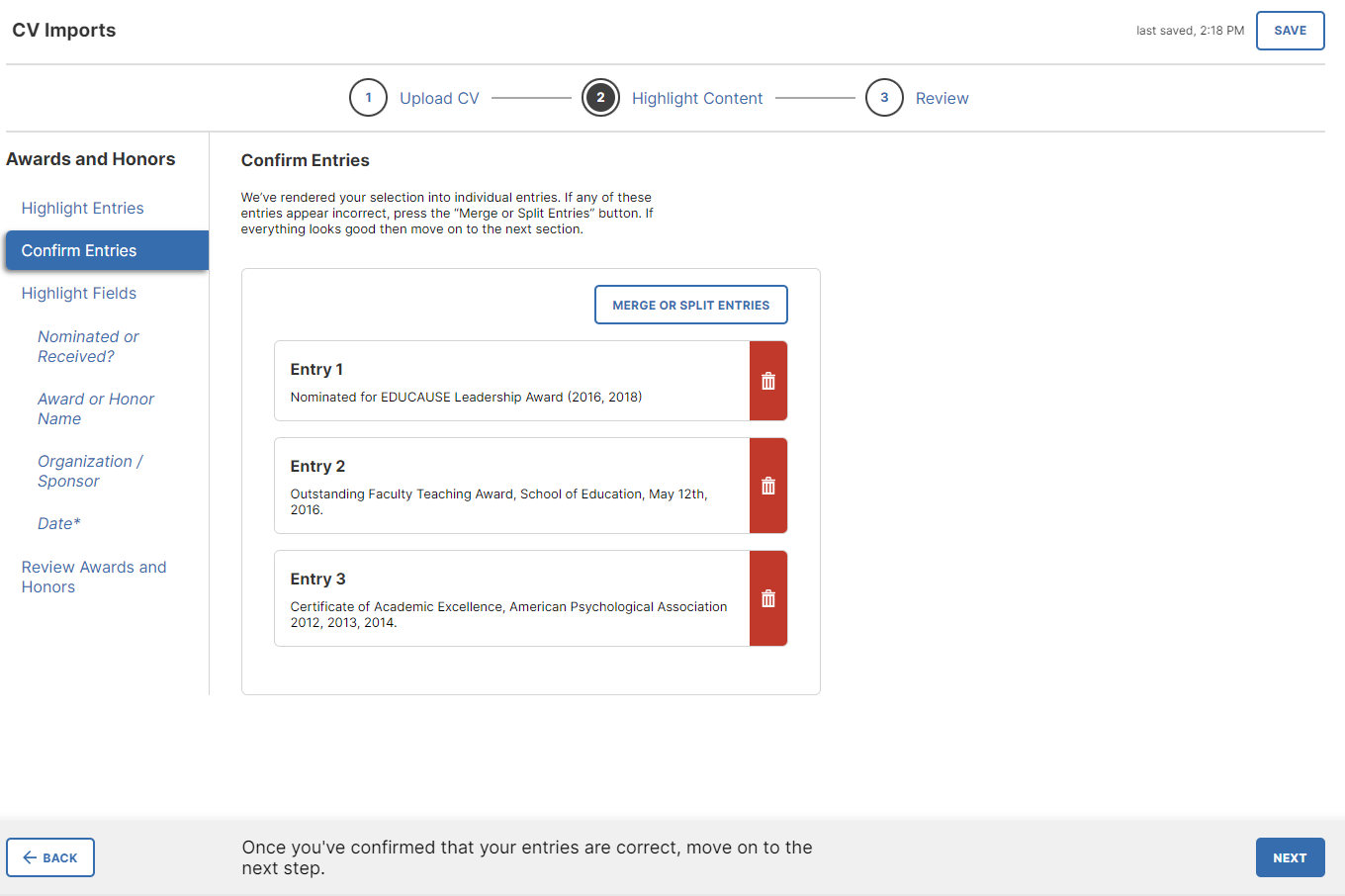Screen dimensions: 1345x896
Task: Click the SAVE button
Action: click(1290, 31)
